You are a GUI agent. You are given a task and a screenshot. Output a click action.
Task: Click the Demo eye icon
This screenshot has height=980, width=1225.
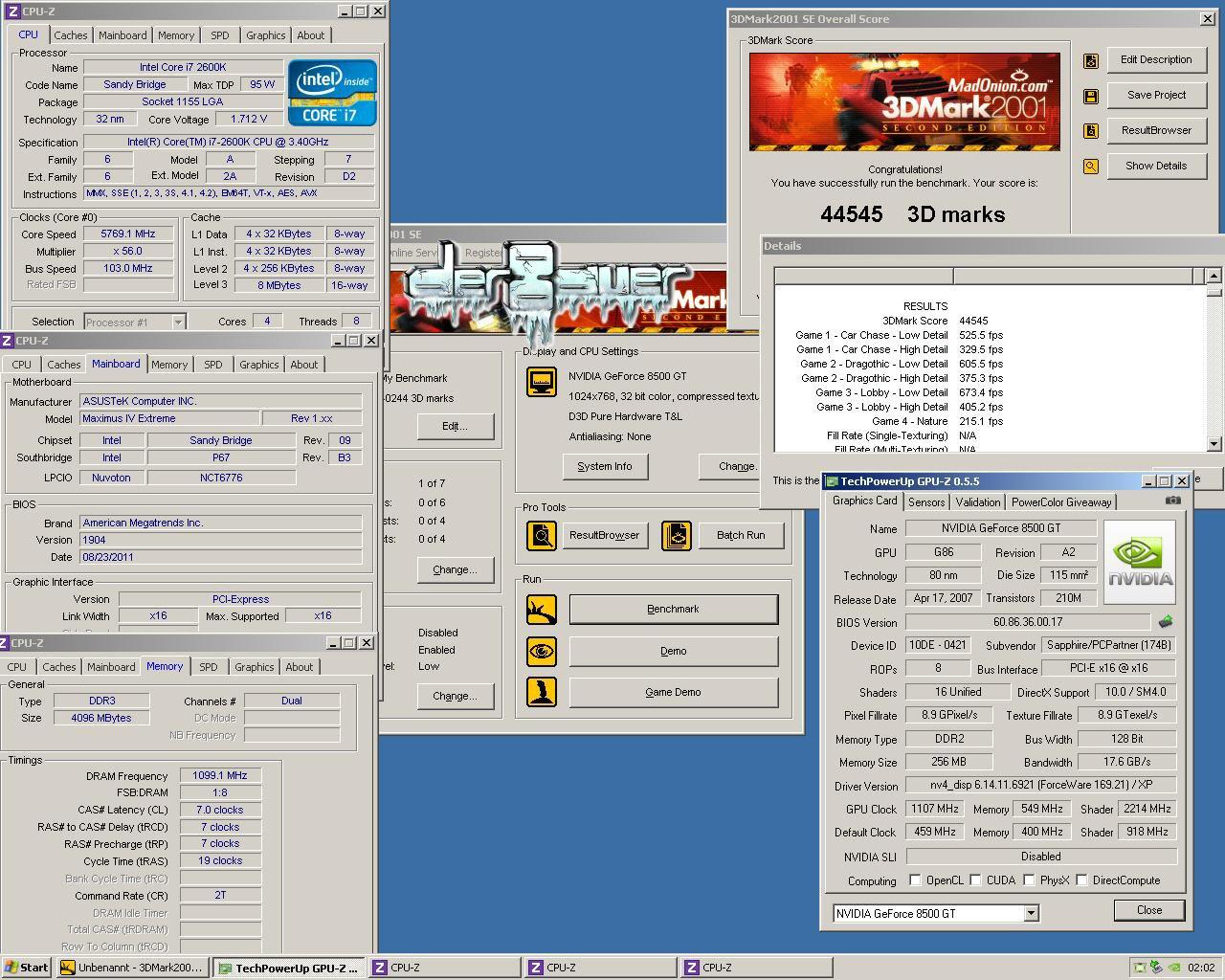pos(542,651)
